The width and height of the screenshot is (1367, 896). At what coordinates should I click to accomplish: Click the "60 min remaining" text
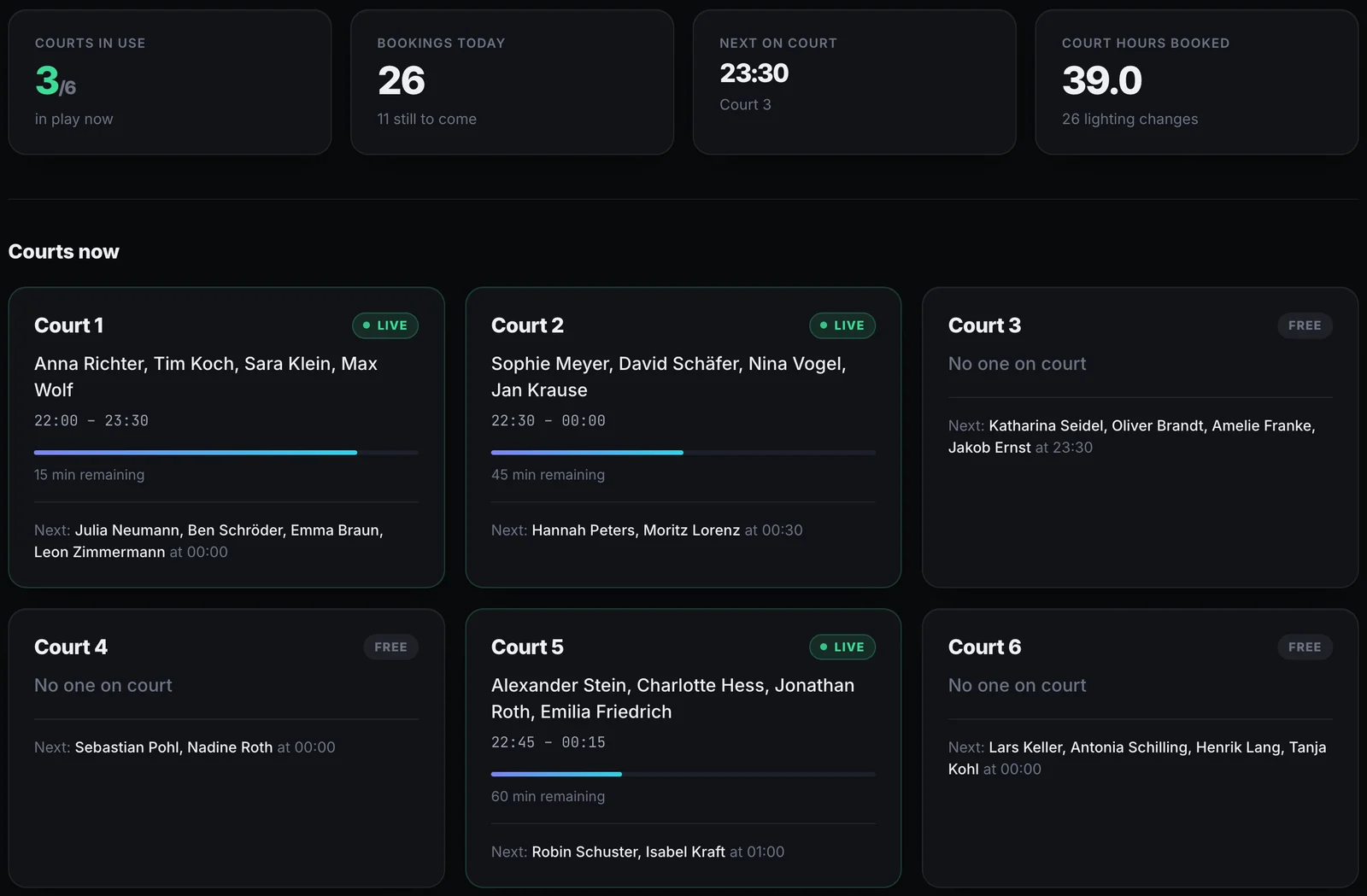(548, 796)
